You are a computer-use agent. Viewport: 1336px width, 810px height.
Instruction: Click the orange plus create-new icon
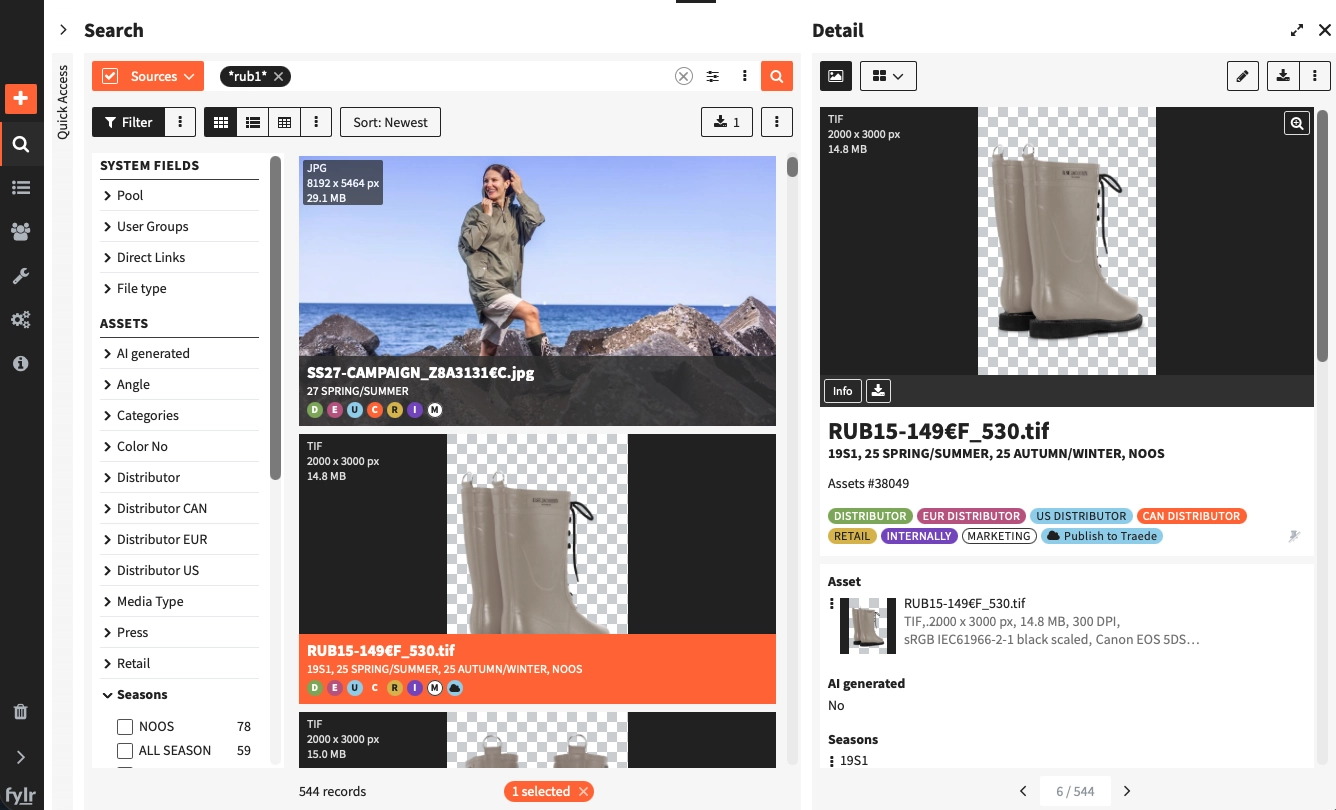coord(20,99)
